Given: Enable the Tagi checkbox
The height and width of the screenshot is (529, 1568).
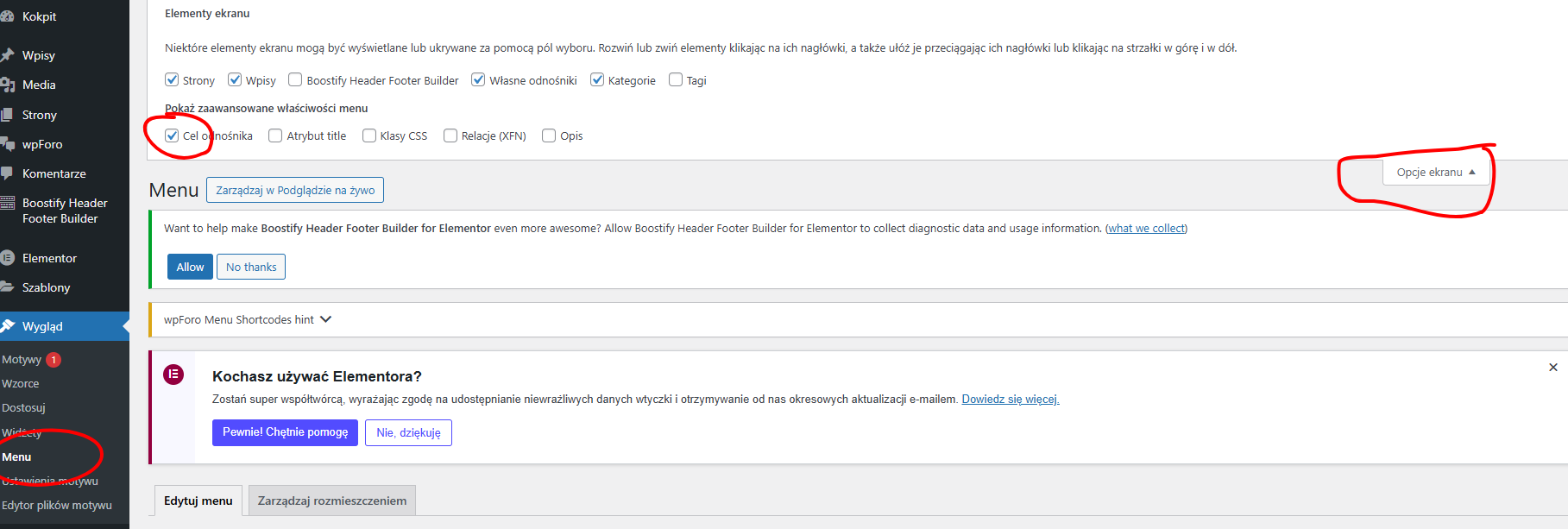Looking at the screenshot, I should pos(676,80).
